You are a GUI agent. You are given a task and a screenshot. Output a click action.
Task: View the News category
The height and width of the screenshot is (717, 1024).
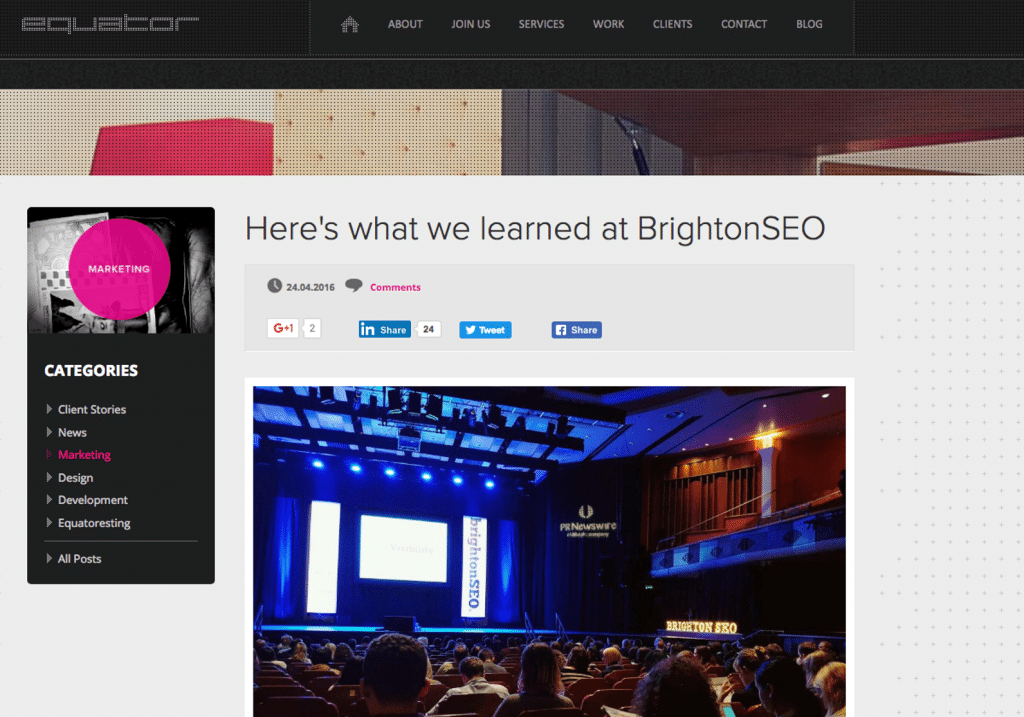72,432
